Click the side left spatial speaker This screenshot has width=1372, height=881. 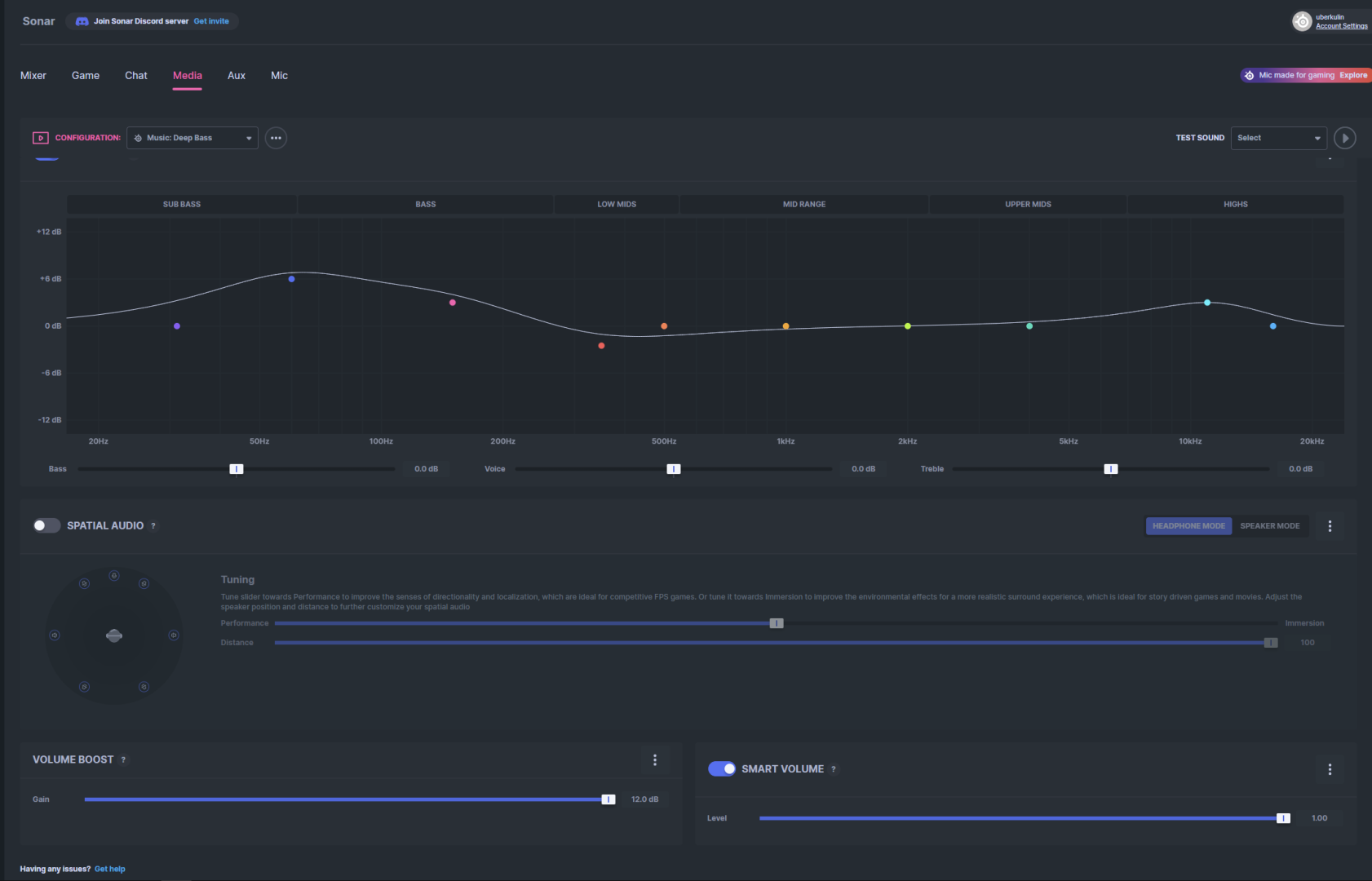[x=55, y=635]
